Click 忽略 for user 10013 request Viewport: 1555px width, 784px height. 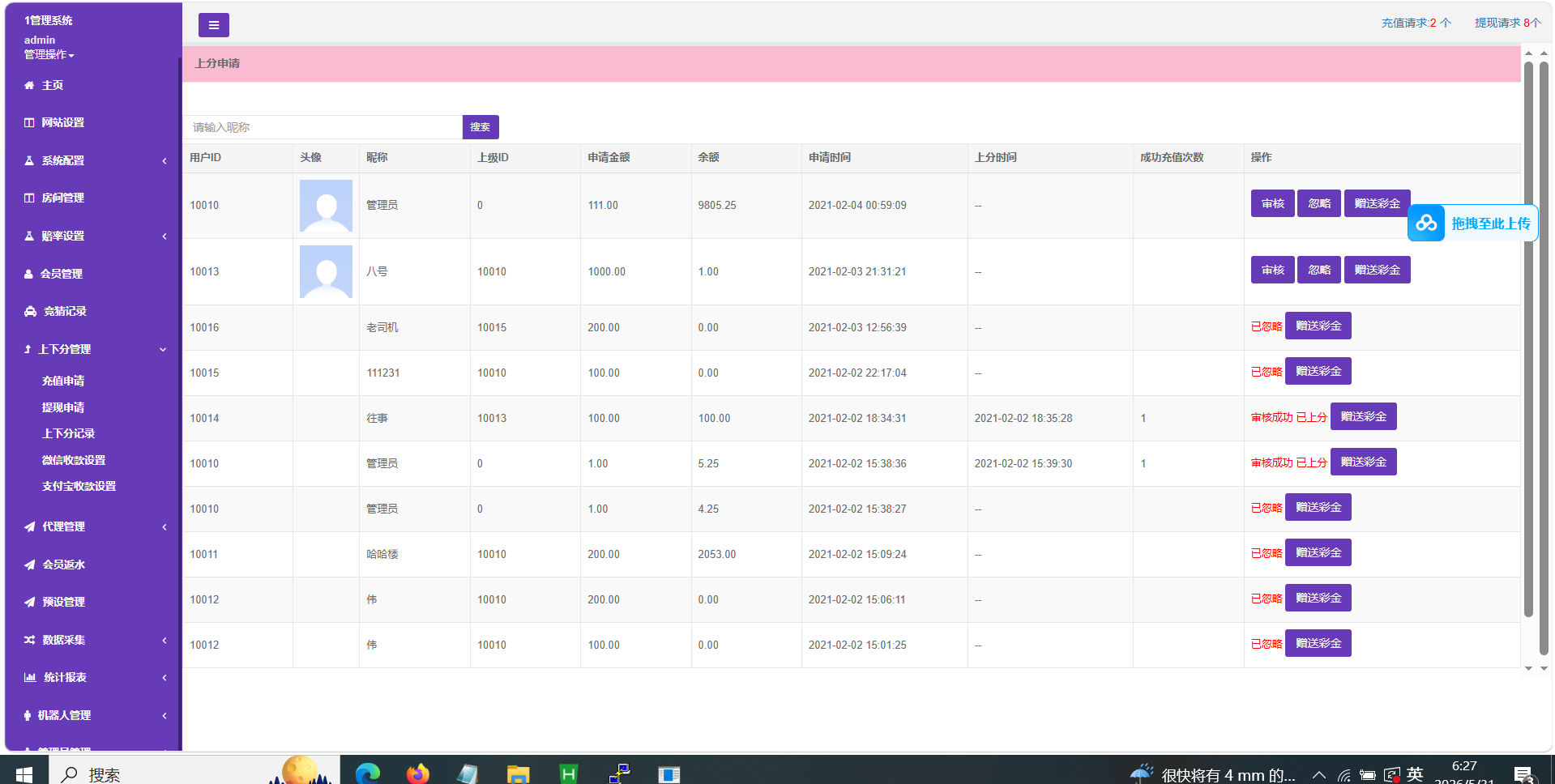point(1319,270)
